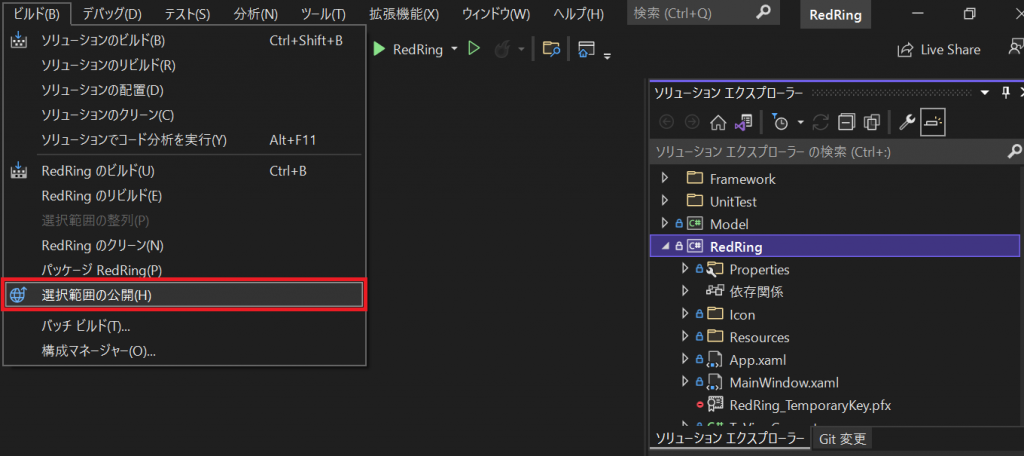Click the Live Share share icon
Screen dimensions: 1024x456
905,50
